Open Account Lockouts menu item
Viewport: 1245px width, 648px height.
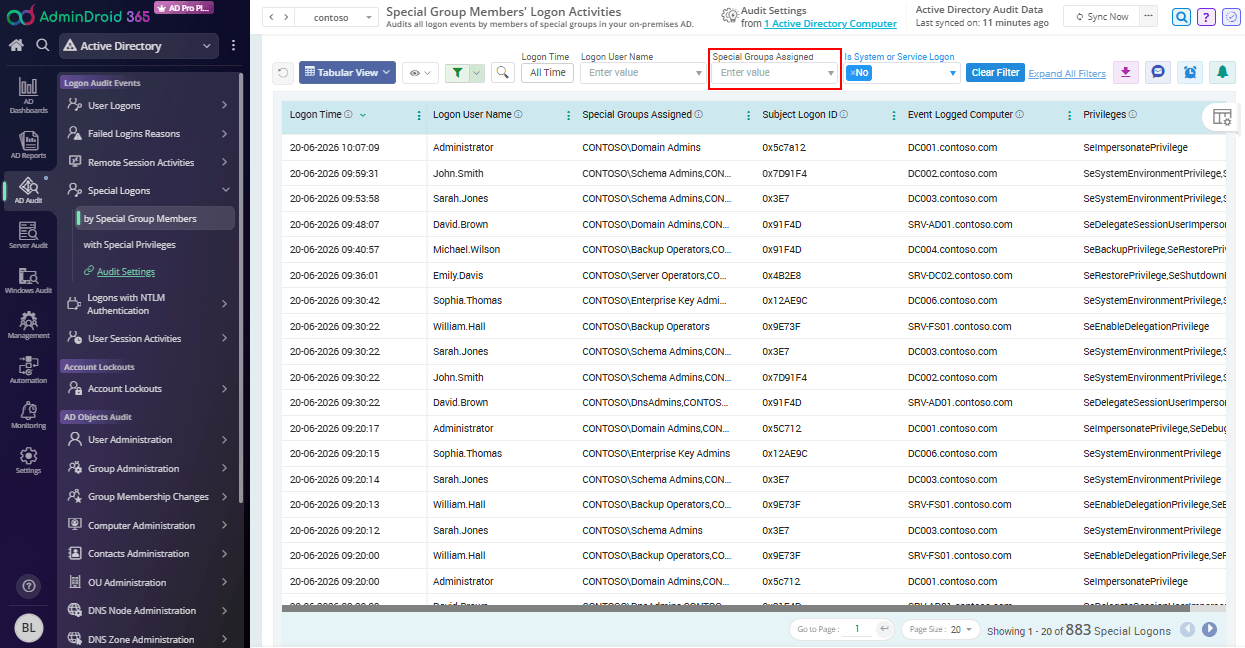pos(148,388)
